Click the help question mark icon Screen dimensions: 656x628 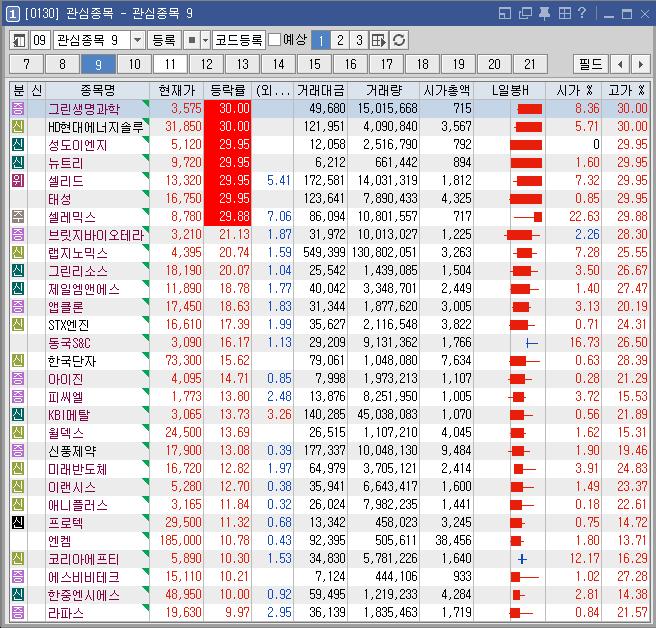pos(582,13)
